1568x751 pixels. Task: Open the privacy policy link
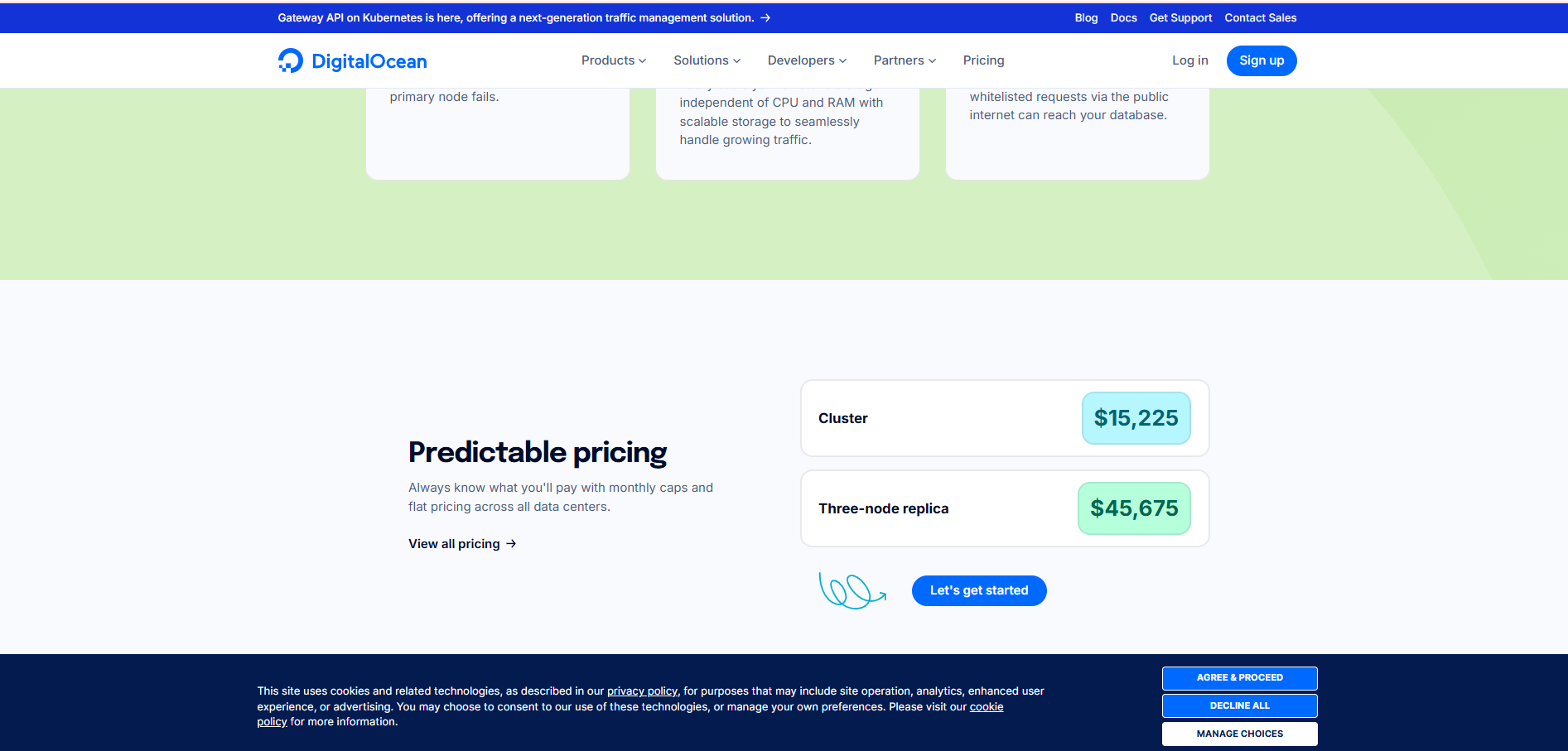tap(642, 691)
